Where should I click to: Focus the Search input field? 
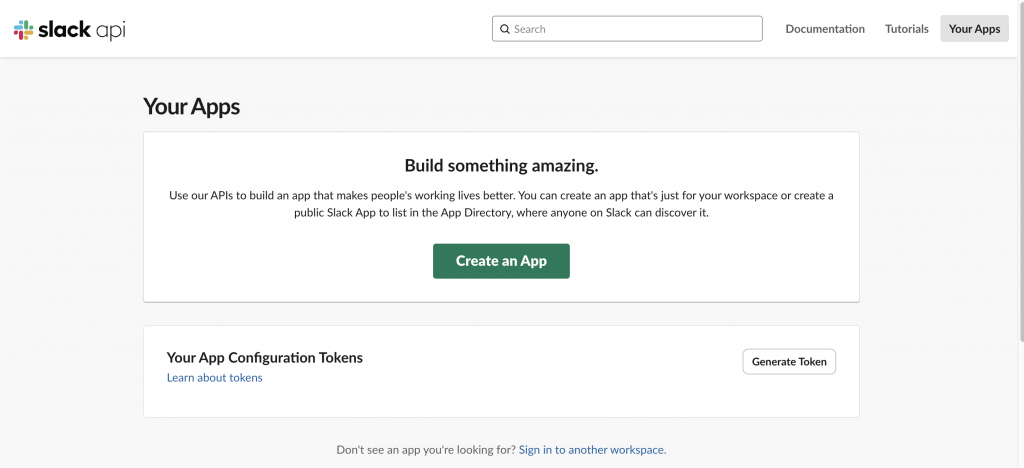click(635, 29)
